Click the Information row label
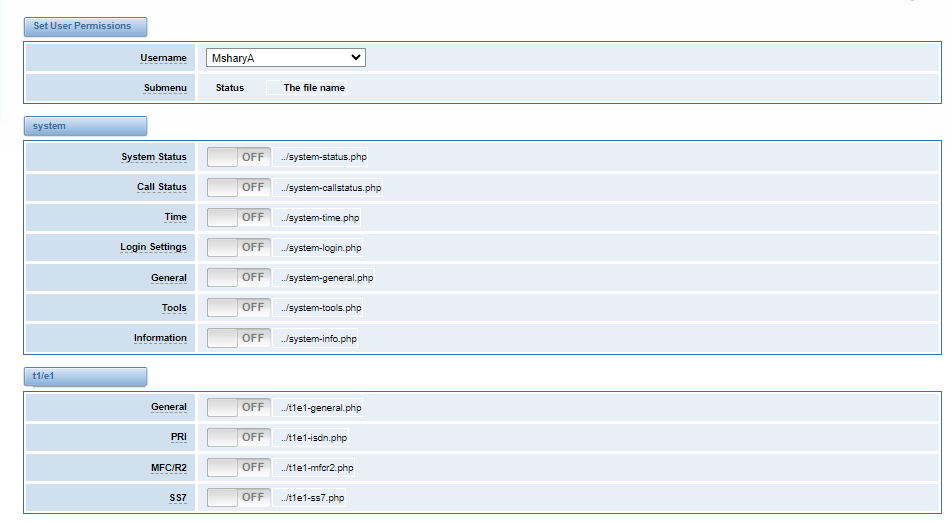Image resolution: width=952 pixels, height=524 pixels. pyautogui.click(x=160, y=338)
